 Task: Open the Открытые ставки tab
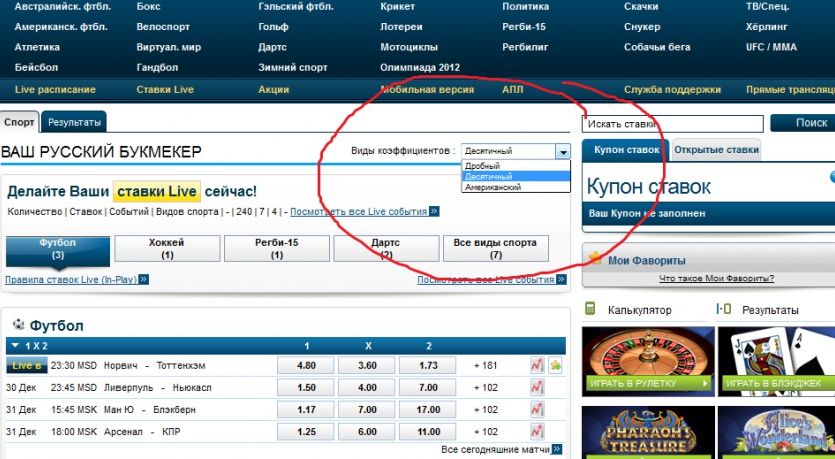point(716,150)
